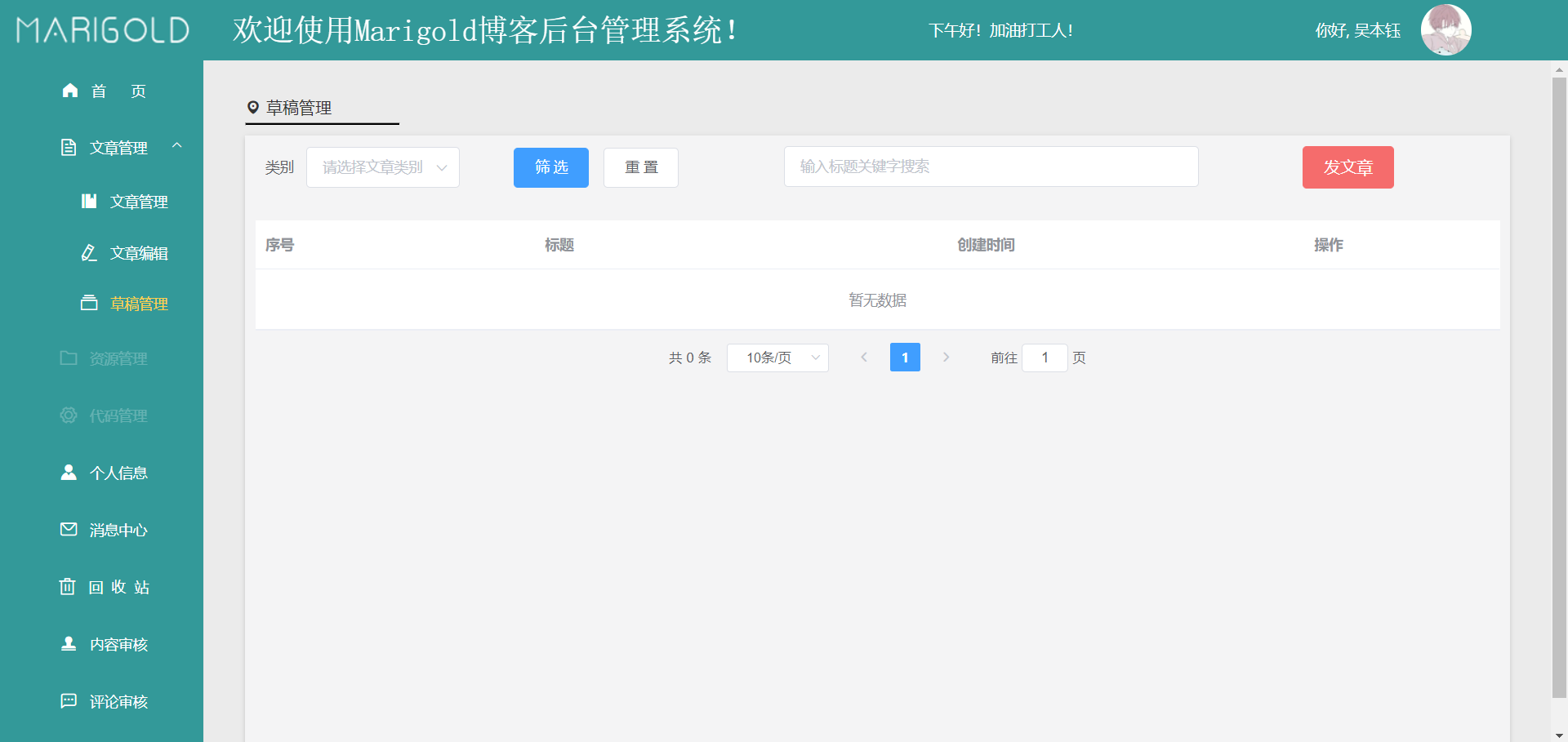This screenshot has height=742, width=1568.
Task: Click the folder icon for 资源管理
Action: point(69,358)
